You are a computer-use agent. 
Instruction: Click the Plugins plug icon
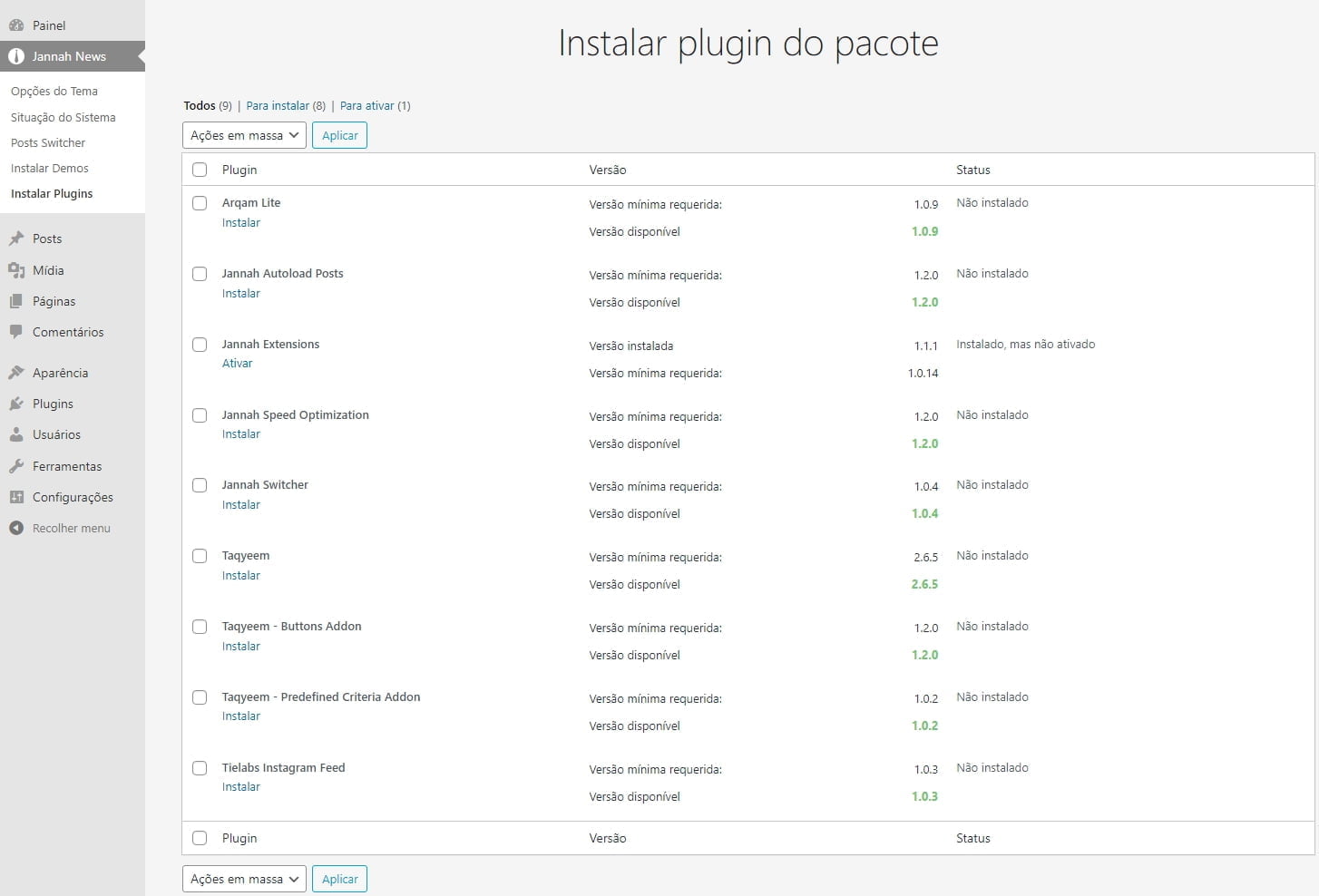click(x=16, y=404)
